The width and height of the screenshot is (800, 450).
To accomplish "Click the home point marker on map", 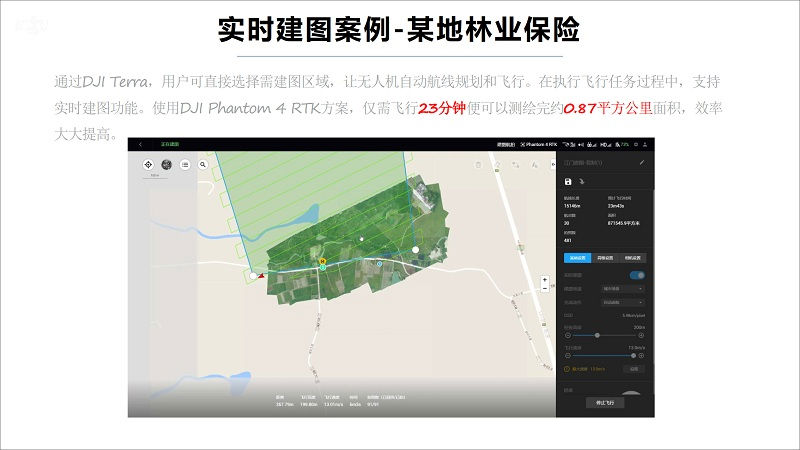I will [323, 260].
